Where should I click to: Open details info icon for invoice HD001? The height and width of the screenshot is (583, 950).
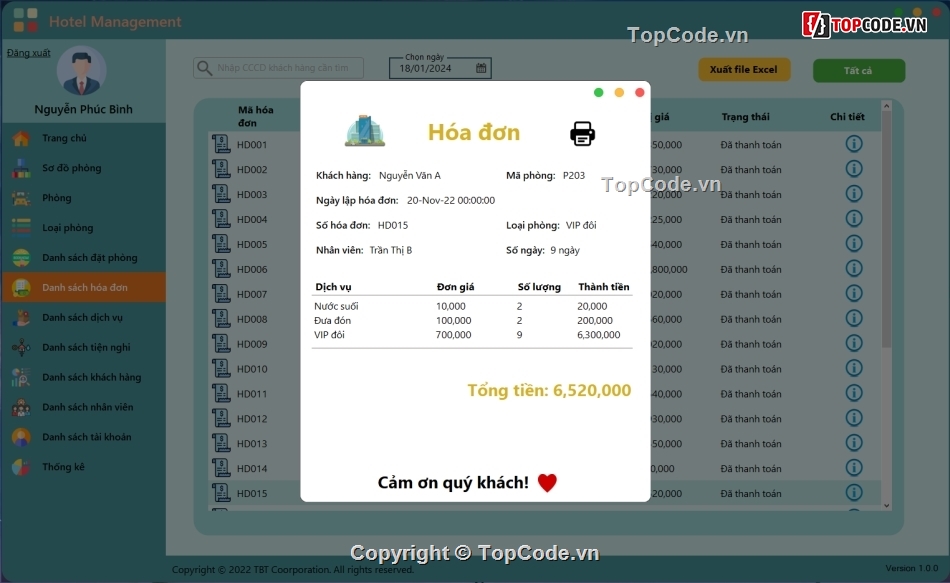(853, 143)
